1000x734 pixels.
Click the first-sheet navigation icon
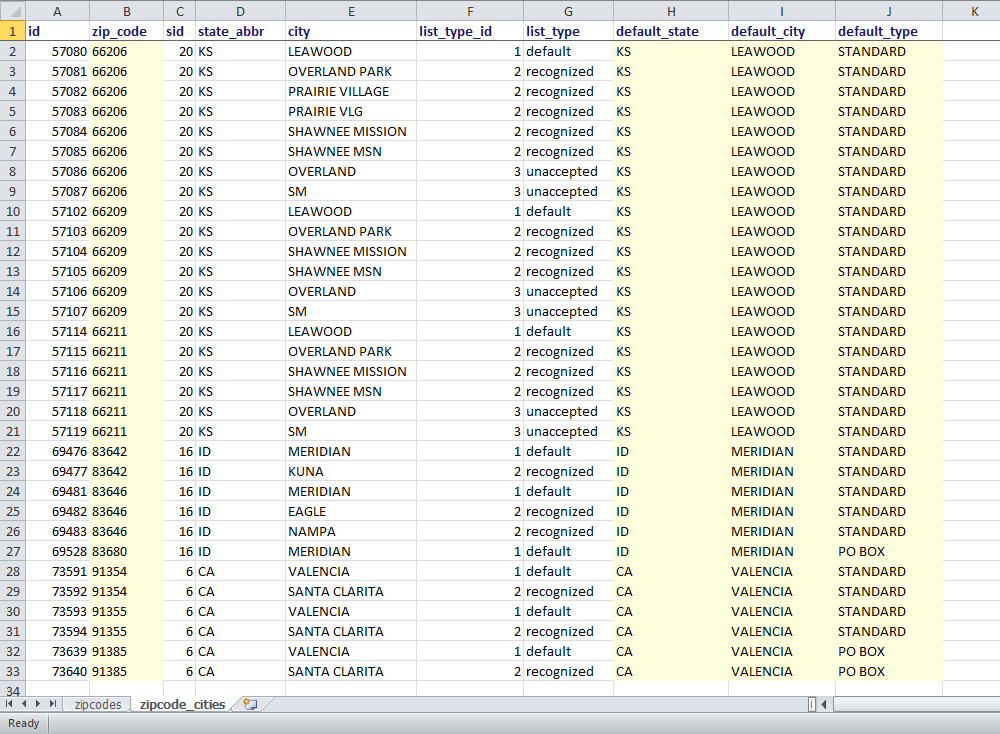tap(10, 704)
